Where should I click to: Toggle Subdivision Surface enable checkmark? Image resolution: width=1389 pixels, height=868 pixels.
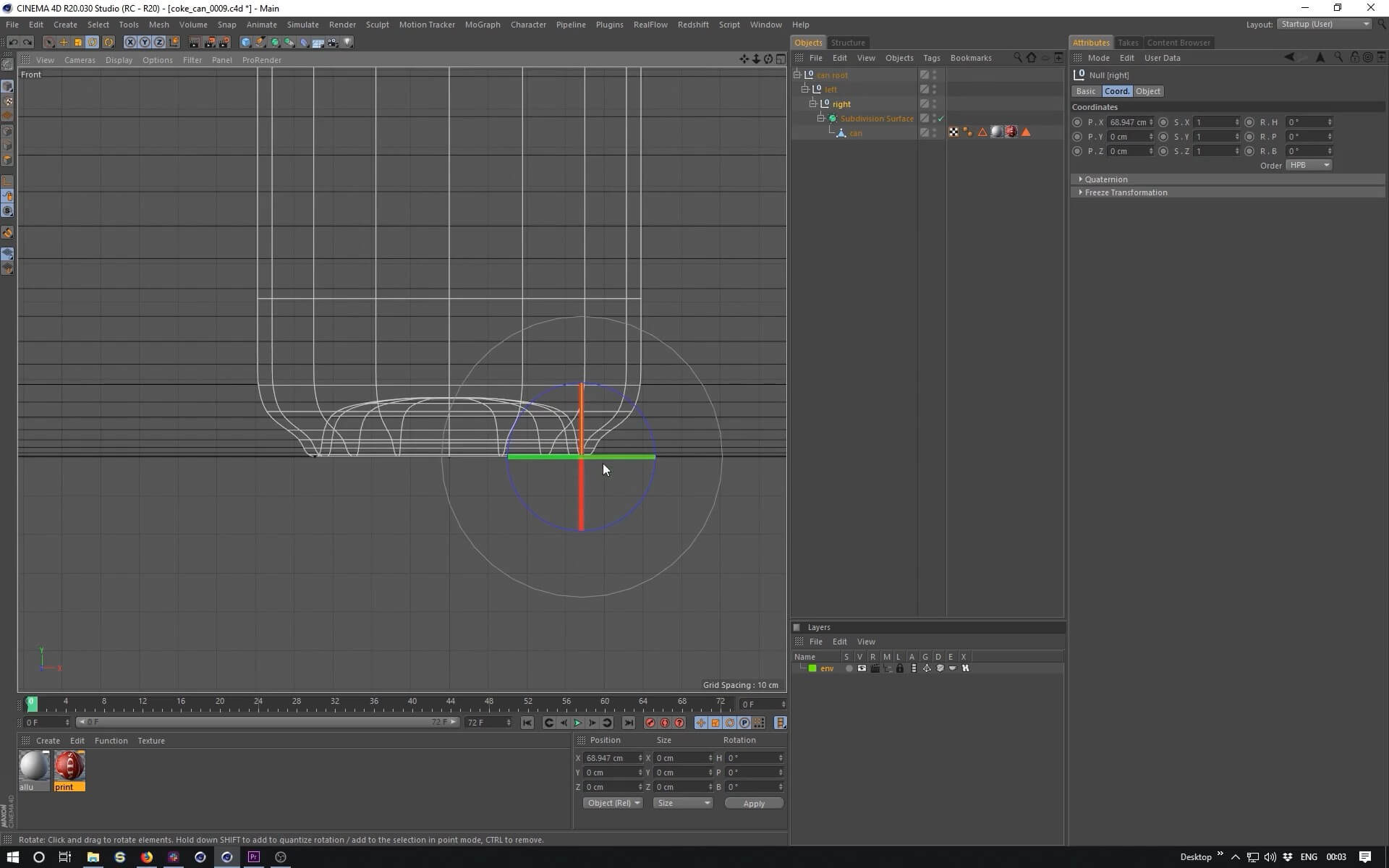(940, 119)
